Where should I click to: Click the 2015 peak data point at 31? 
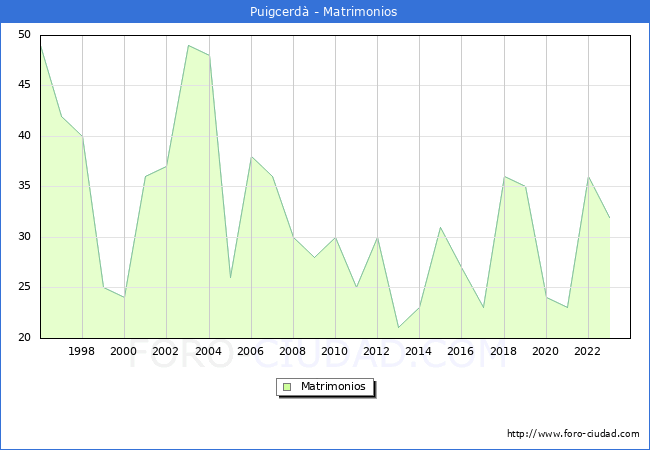pyautogui.click(x=440, y=227)
